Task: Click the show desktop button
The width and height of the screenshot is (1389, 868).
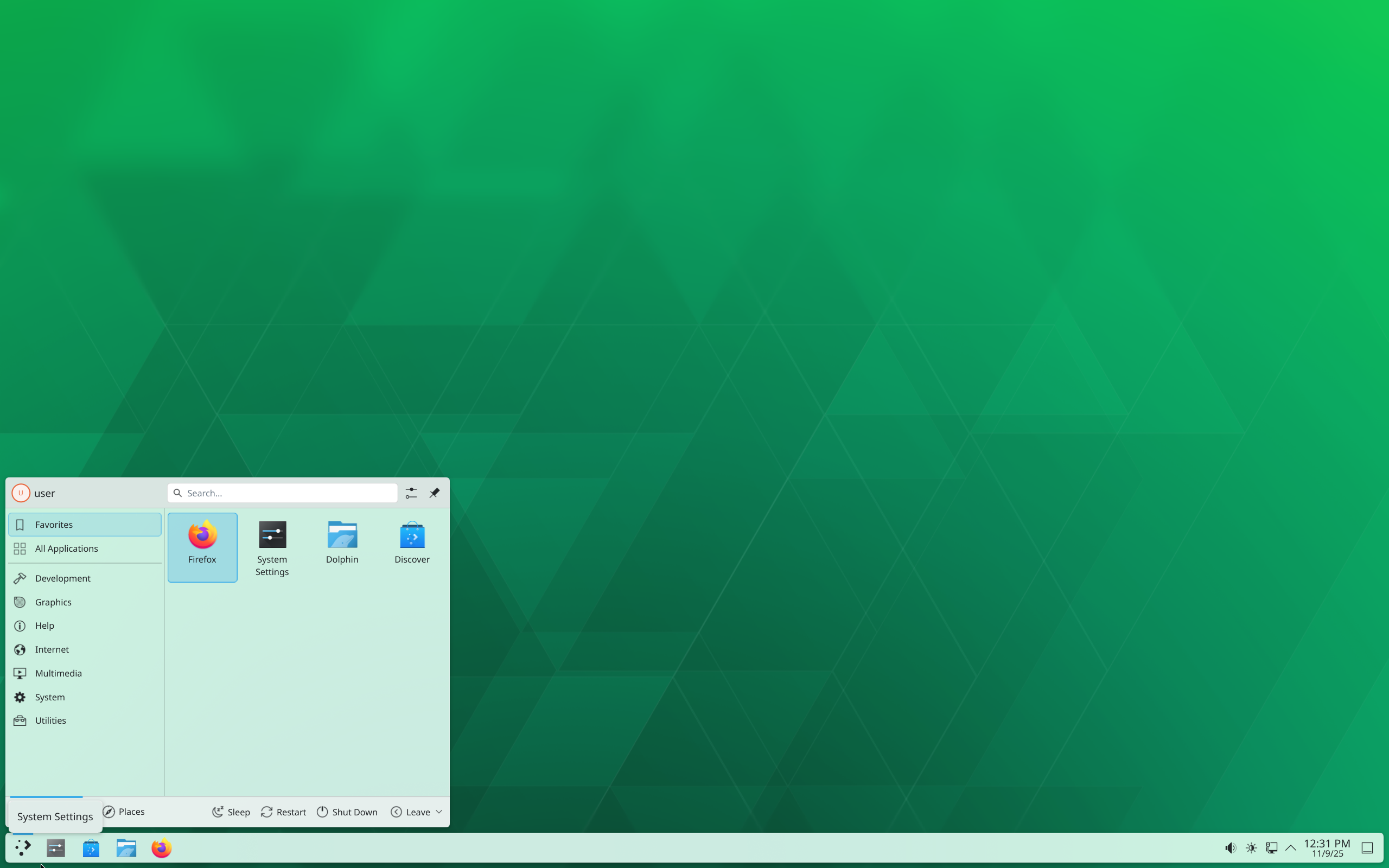Action: click(1367, 848)
